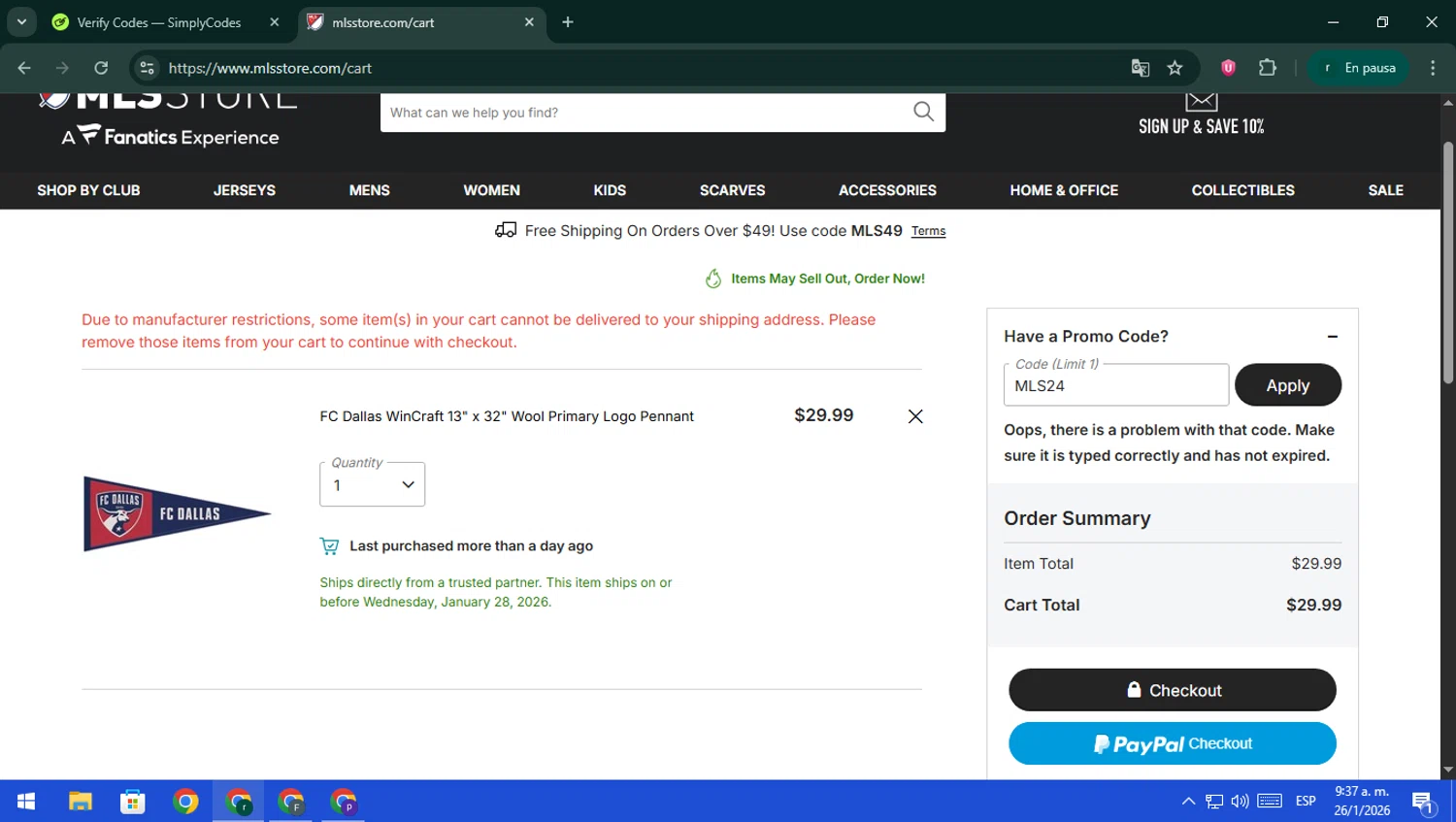Open the Shop By Club menu
This screenshot has width=1456, height=822.
pos(88,190)
